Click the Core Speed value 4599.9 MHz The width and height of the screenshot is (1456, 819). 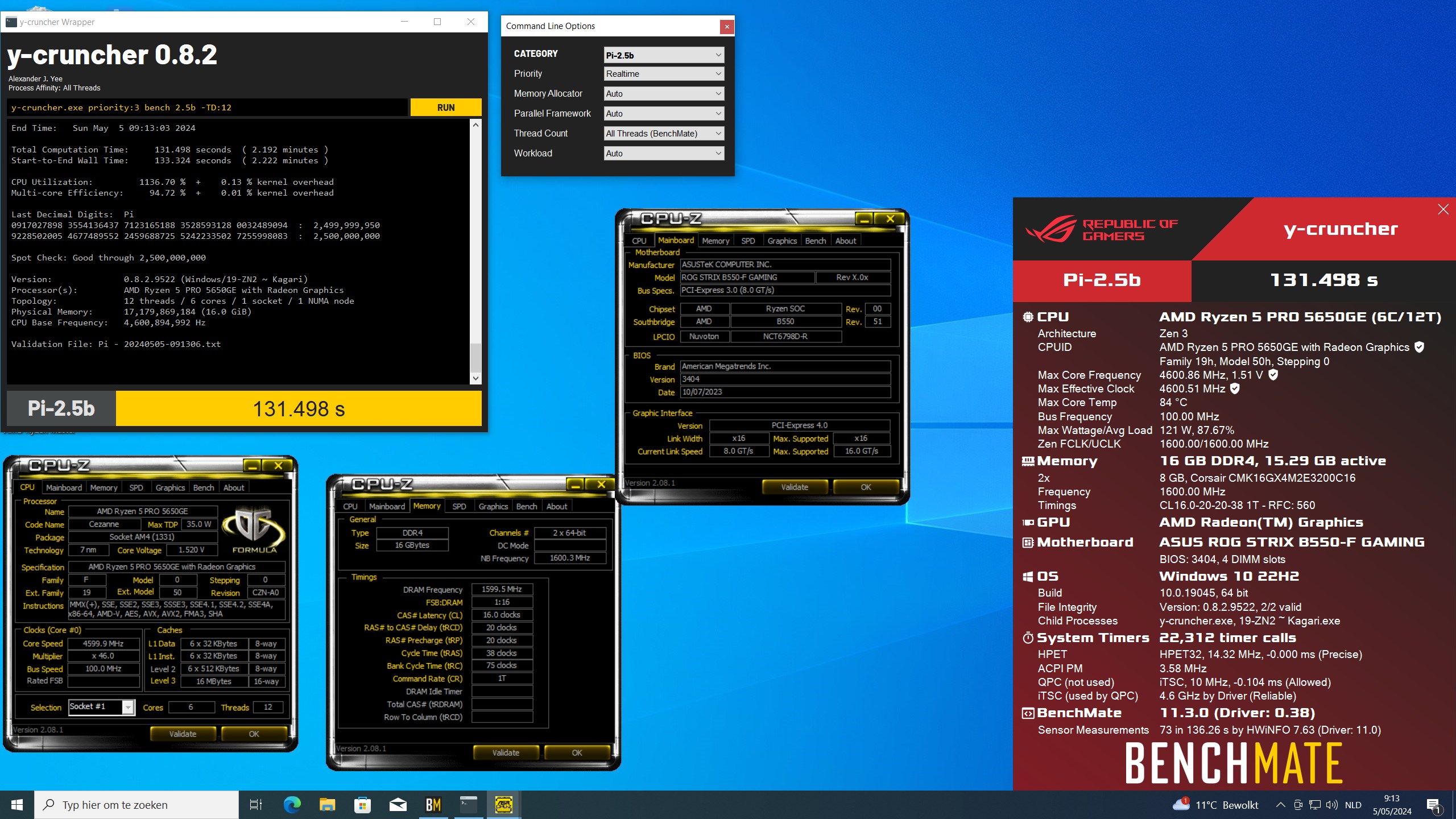pyautogui.click(x=104, y=644)
